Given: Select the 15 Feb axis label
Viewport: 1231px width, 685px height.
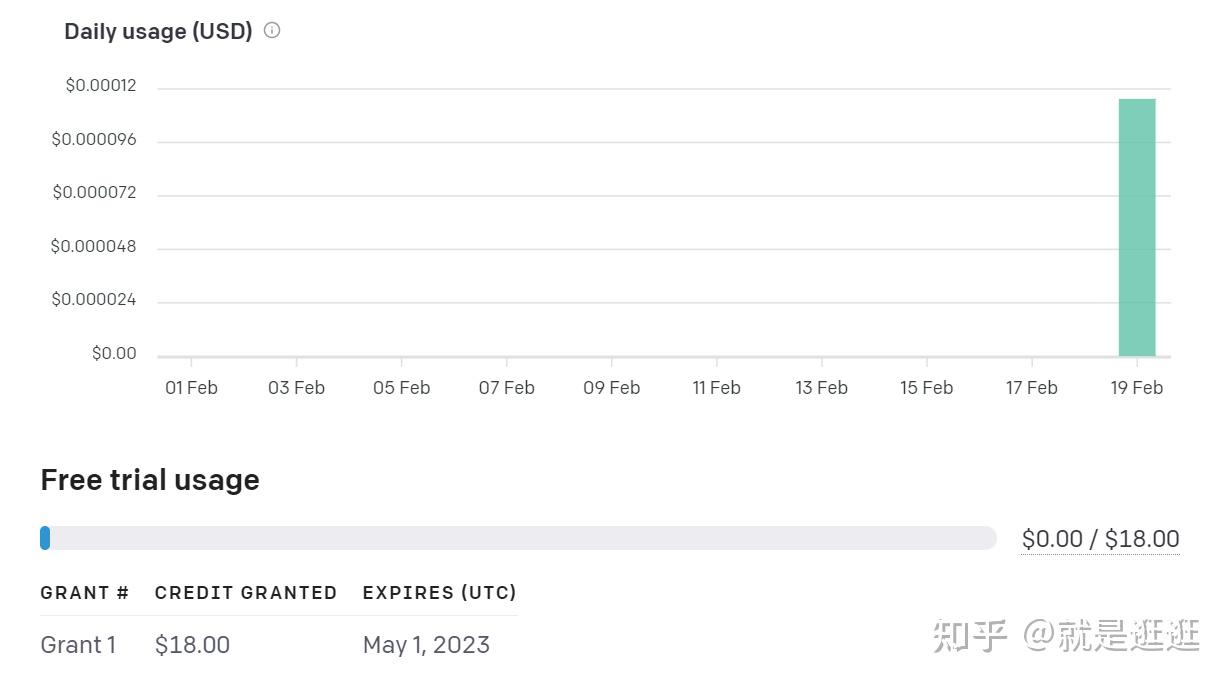Looking at the screenshot, I should [926, 388].
